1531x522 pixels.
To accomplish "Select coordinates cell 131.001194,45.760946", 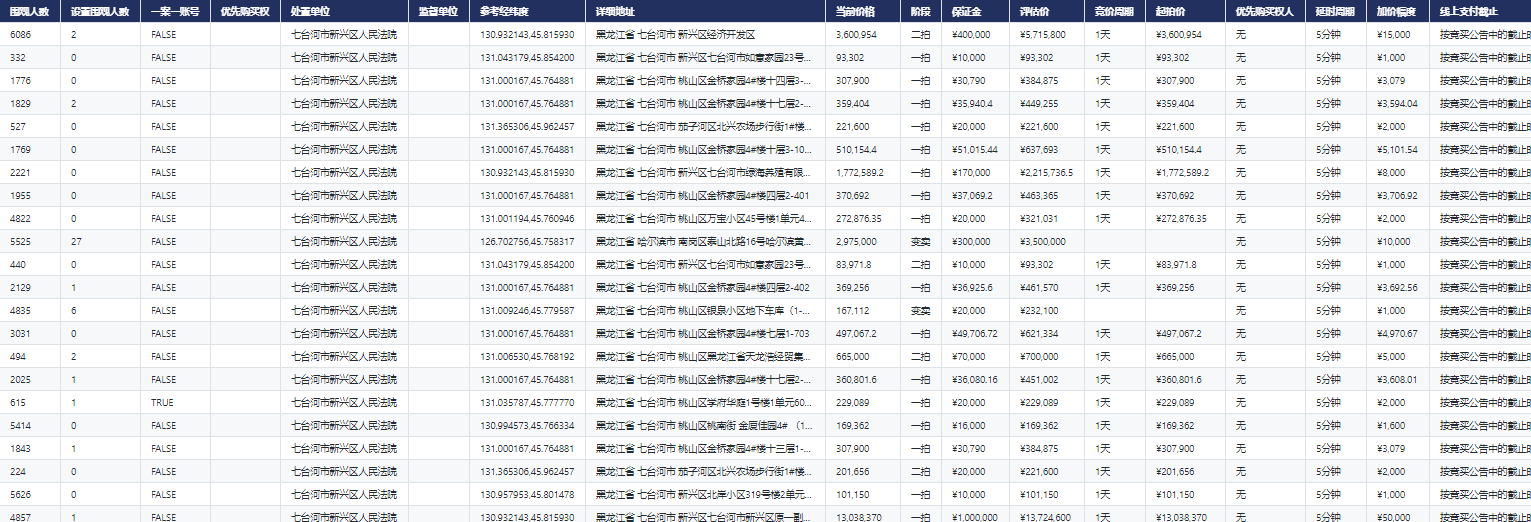I will pyautogui.click(x=527, y=218).
